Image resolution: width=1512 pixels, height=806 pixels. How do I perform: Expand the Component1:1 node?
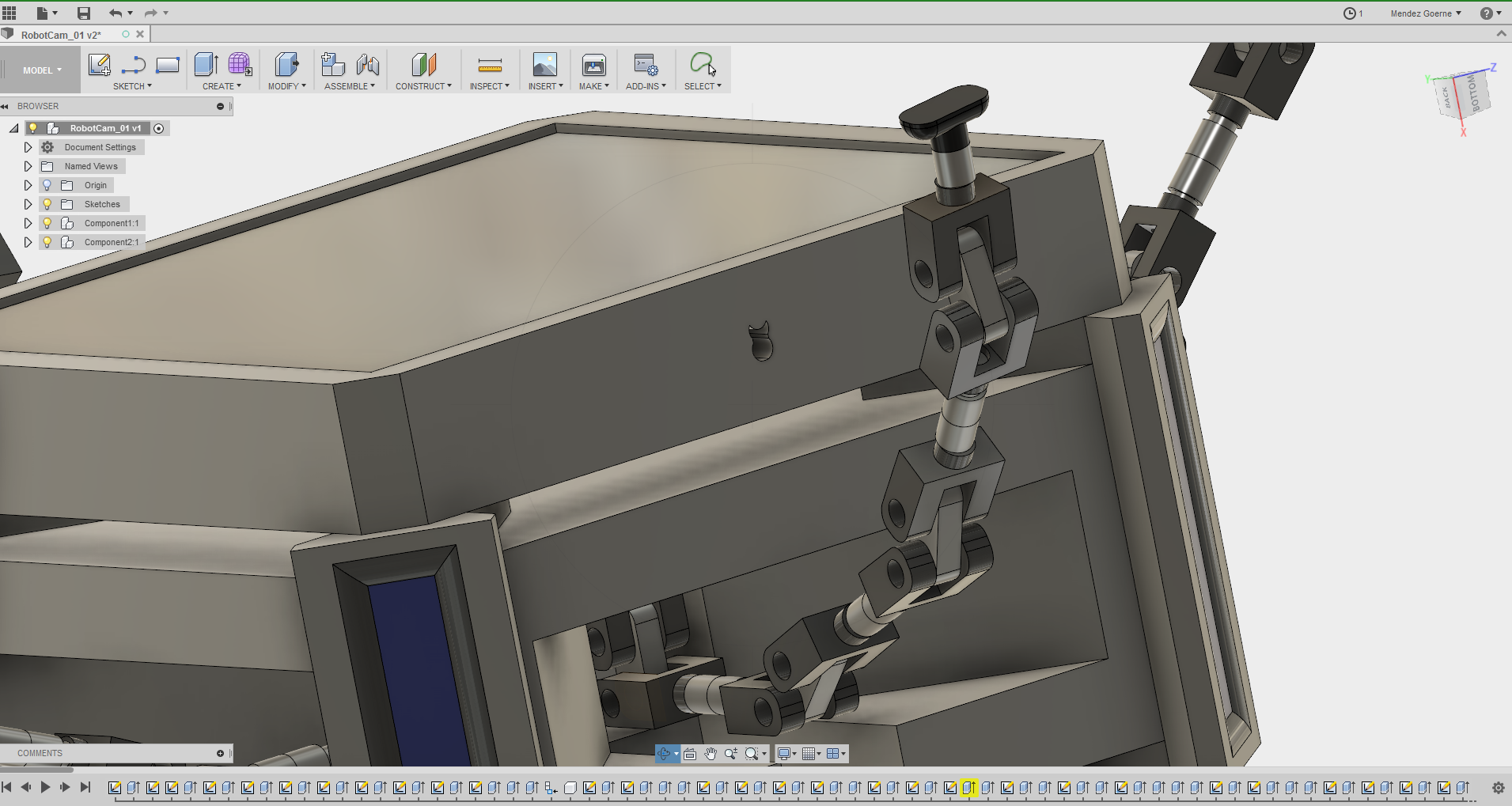click(28, 223)
